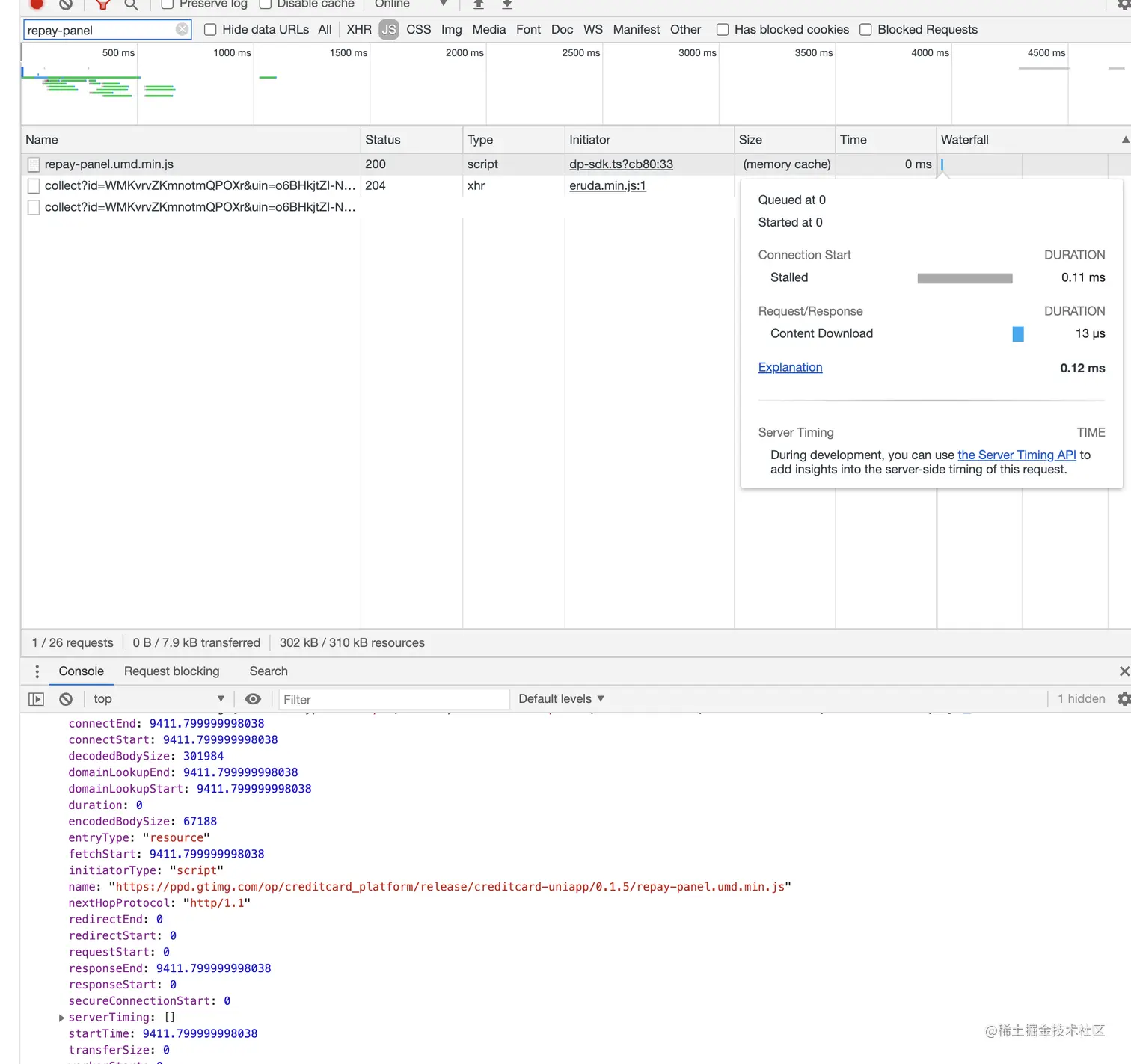Click the encodedBodySize value 67188

pyautogui.click(x=200, y=822)
